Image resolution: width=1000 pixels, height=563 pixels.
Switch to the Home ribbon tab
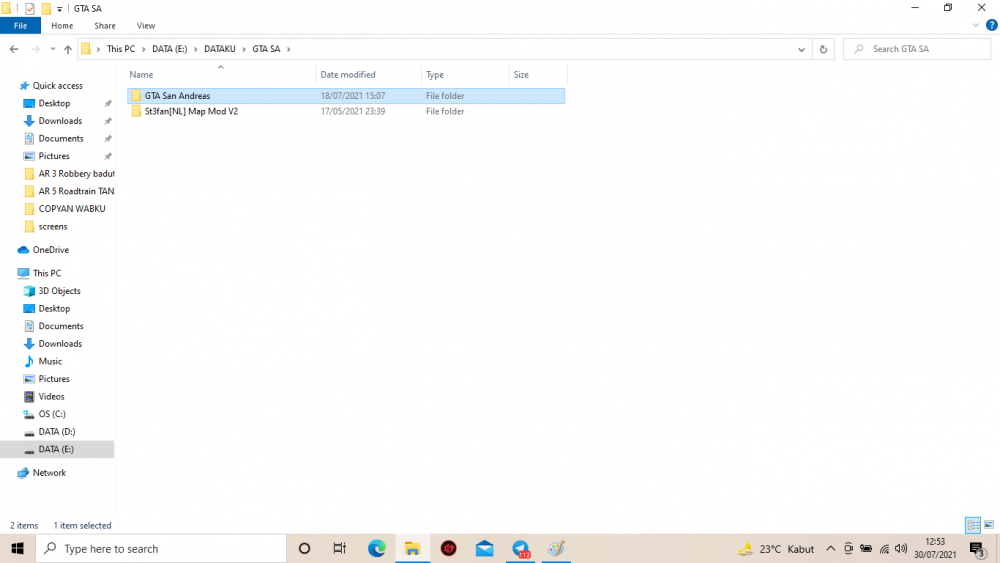(x=62, y=26)
